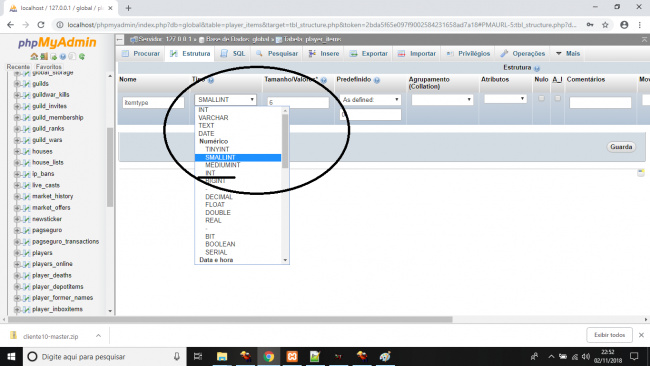
Task: Open the market_offers table link
Action: pos(51,208)
